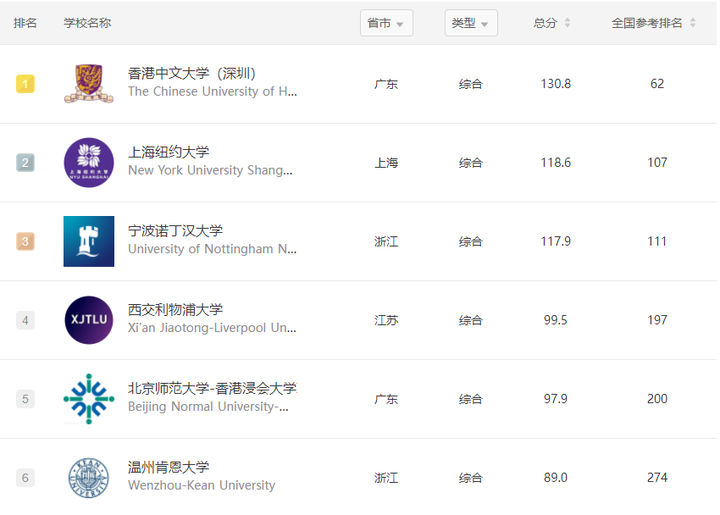Click the NYU Shanghai purple logo
720x515 pixels.
(x=89, y=162)
